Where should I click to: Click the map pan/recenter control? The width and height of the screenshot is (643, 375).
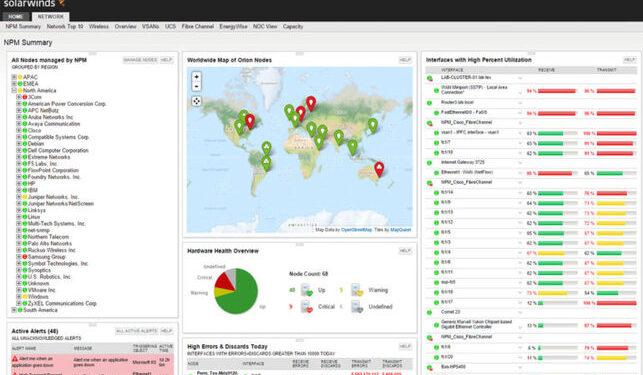pos(196,101)
